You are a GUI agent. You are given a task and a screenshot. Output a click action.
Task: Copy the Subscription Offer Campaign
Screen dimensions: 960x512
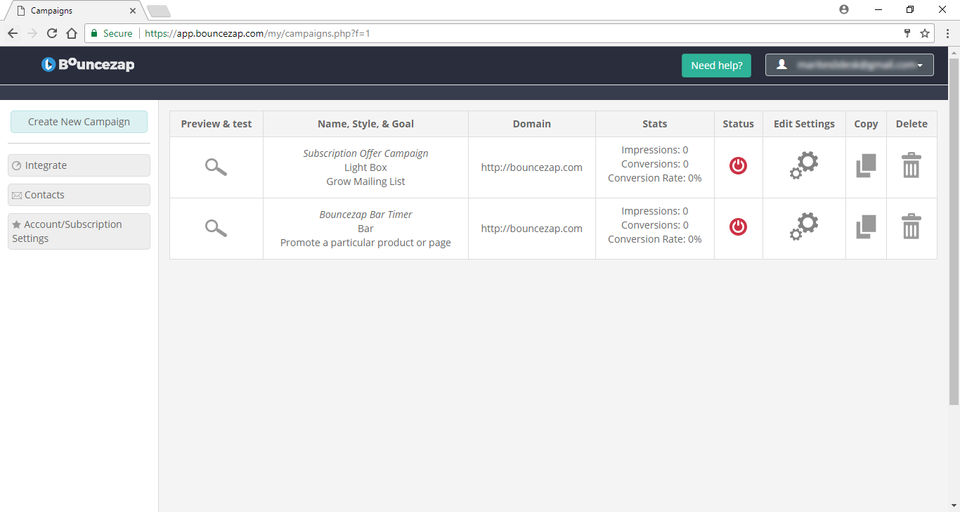(x=866, y=166)
